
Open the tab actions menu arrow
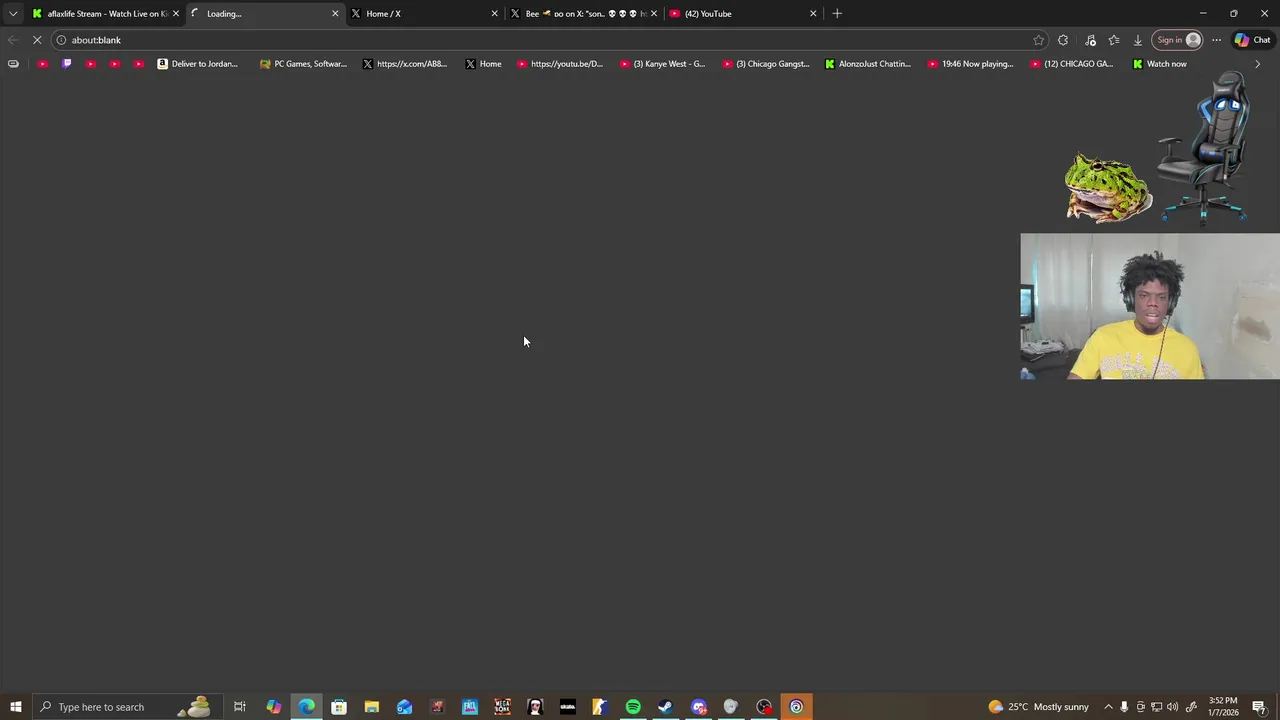click(13, 14)
